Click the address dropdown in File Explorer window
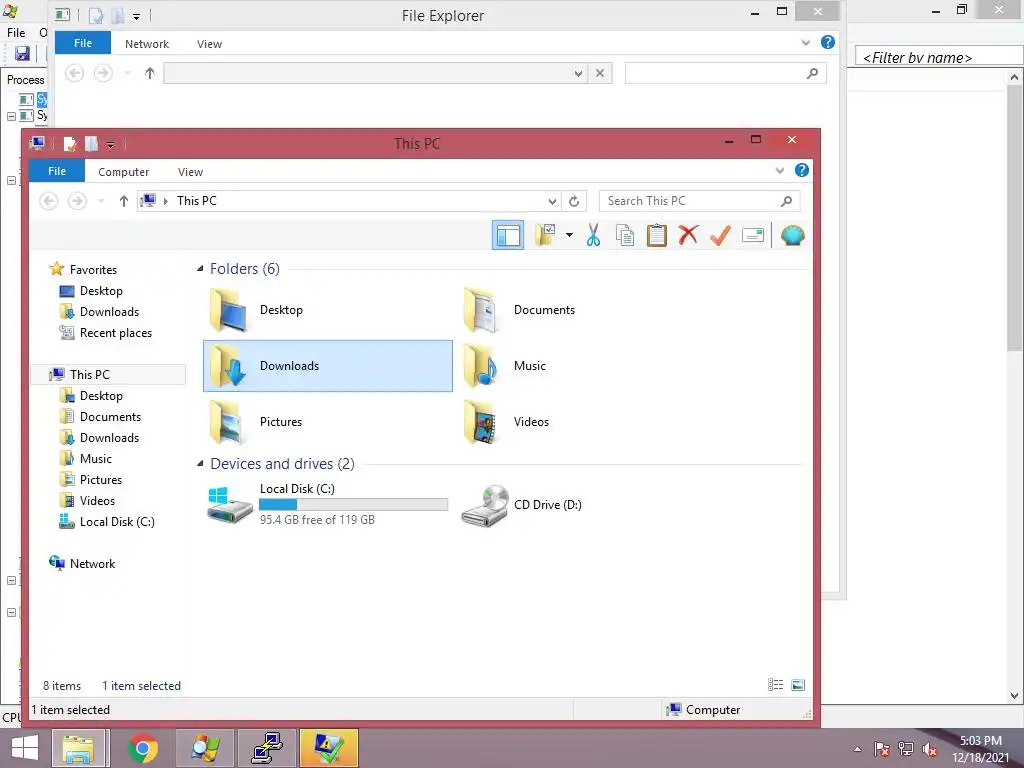 tap(578, 73)
